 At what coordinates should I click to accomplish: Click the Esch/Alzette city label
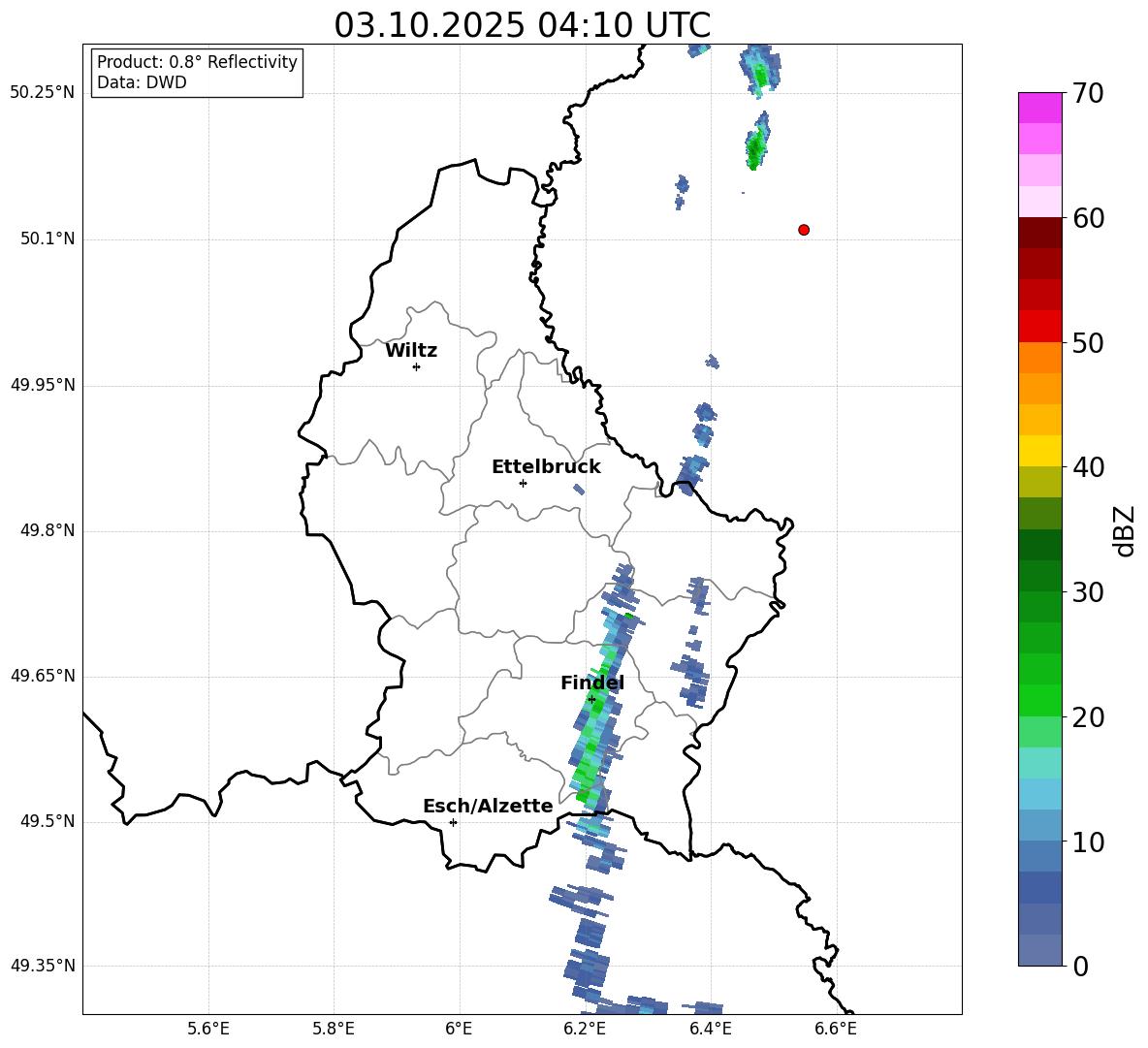[x=488, y=806]
